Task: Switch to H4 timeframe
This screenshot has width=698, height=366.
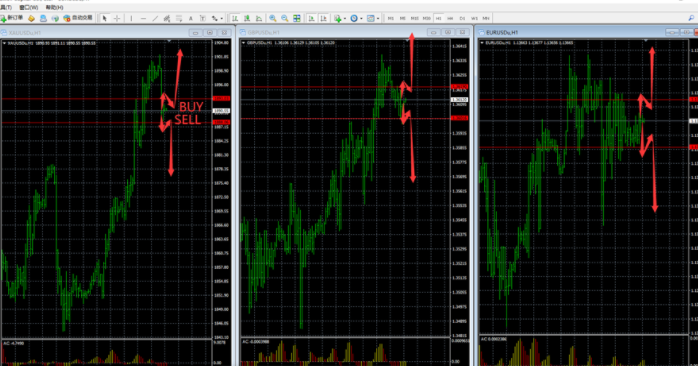Action: (450, 18)
